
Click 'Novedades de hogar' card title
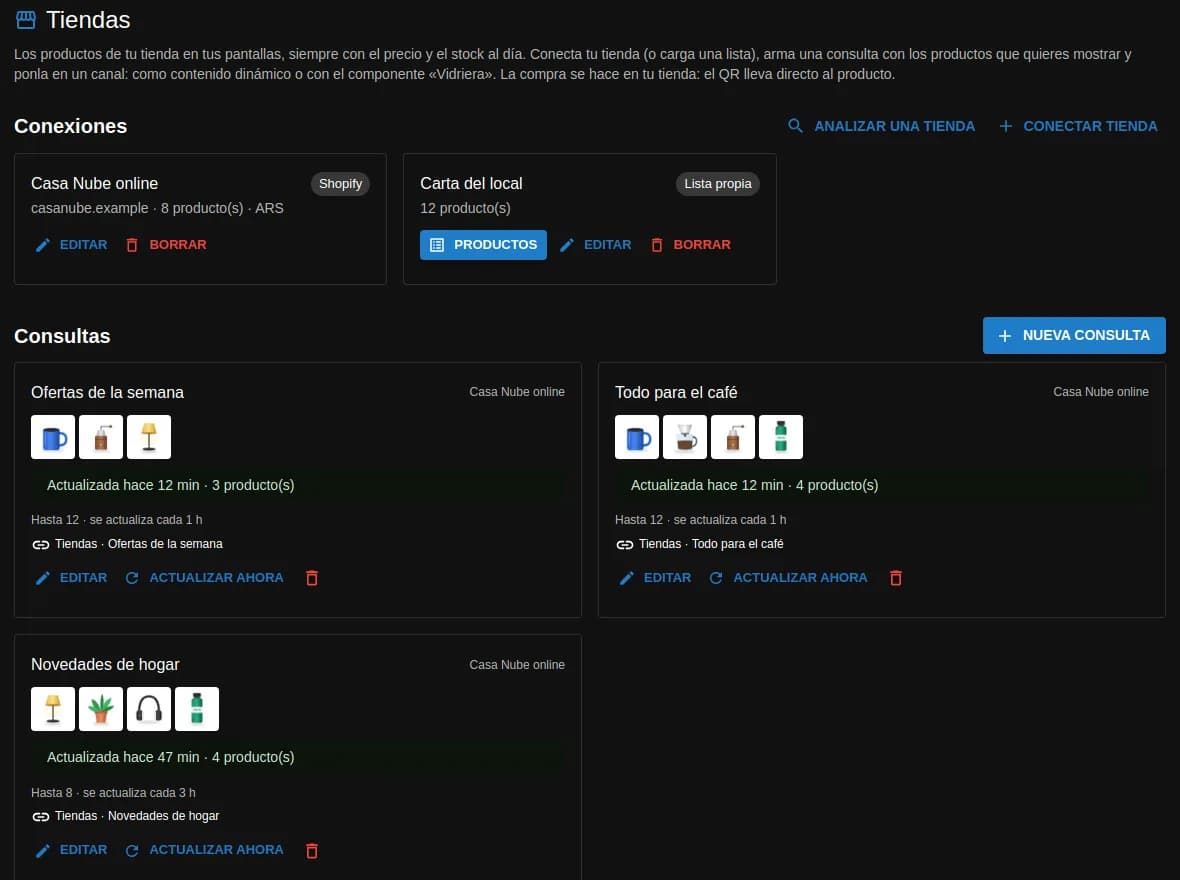pyautogui.click(x=105, y=664)
